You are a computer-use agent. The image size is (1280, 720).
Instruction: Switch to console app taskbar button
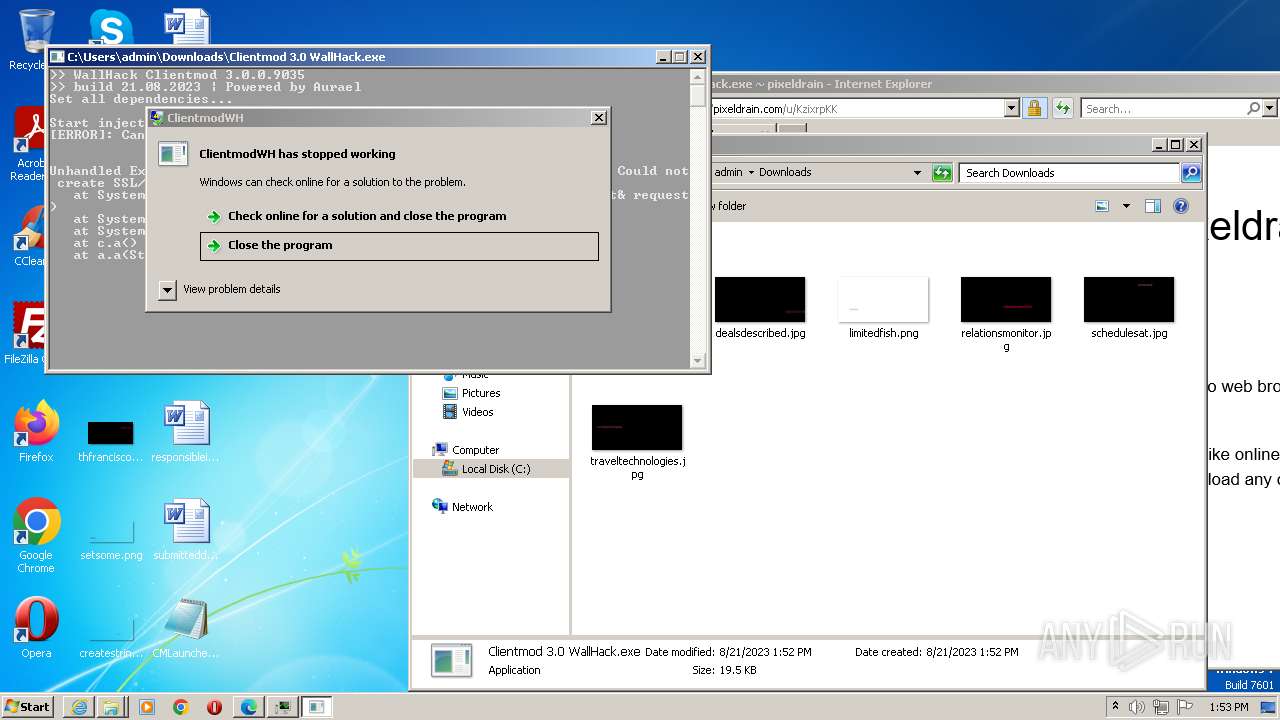(x=283, y=707)
